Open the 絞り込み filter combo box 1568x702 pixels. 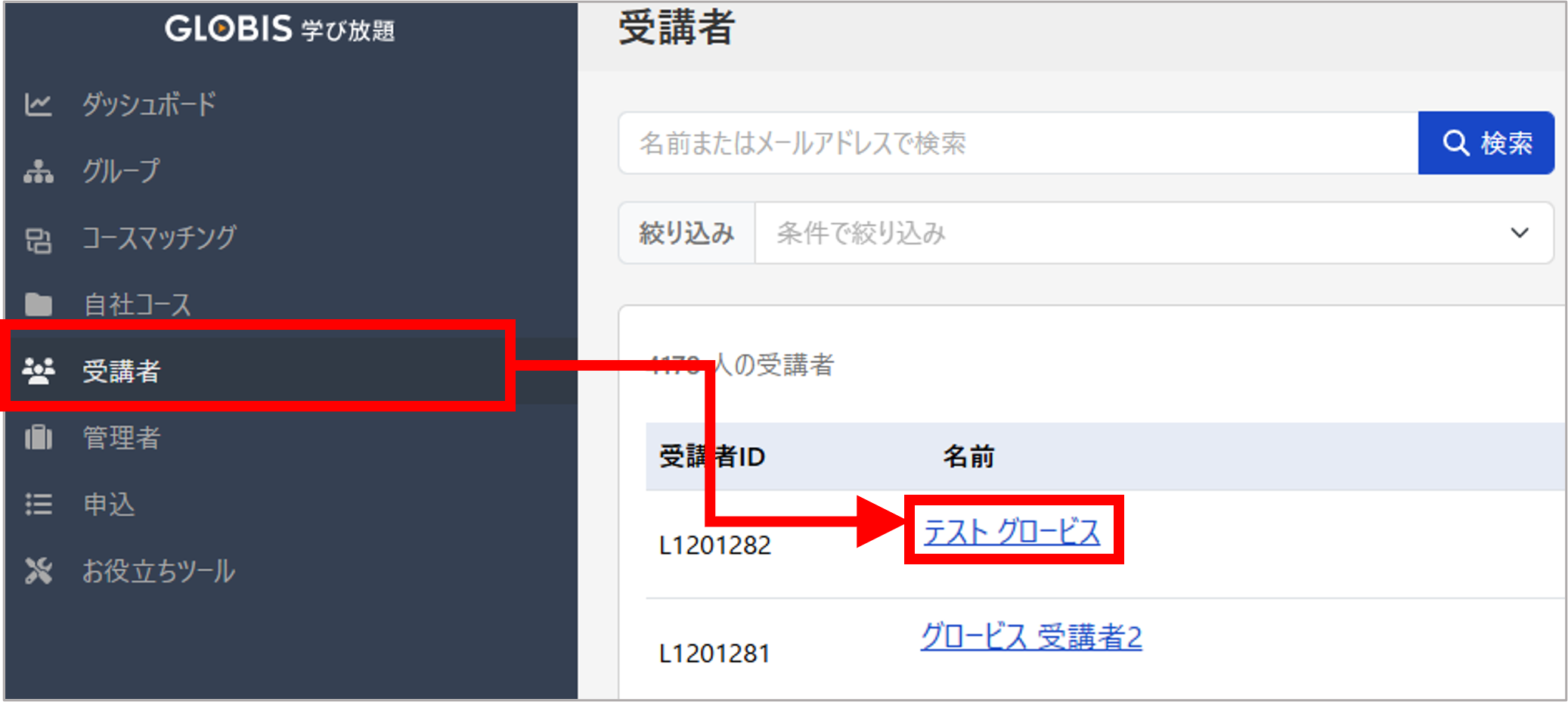[x=1153, y=233]
